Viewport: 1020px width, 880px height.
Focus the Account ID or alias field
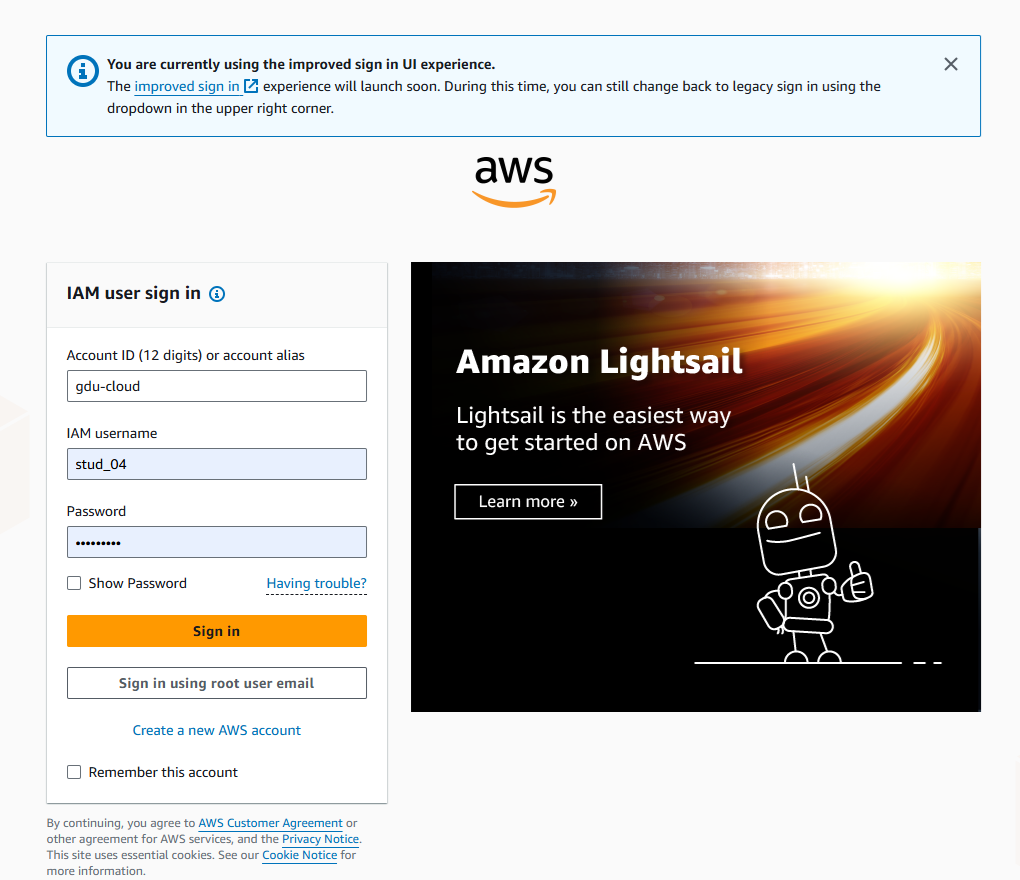[217, 386]
